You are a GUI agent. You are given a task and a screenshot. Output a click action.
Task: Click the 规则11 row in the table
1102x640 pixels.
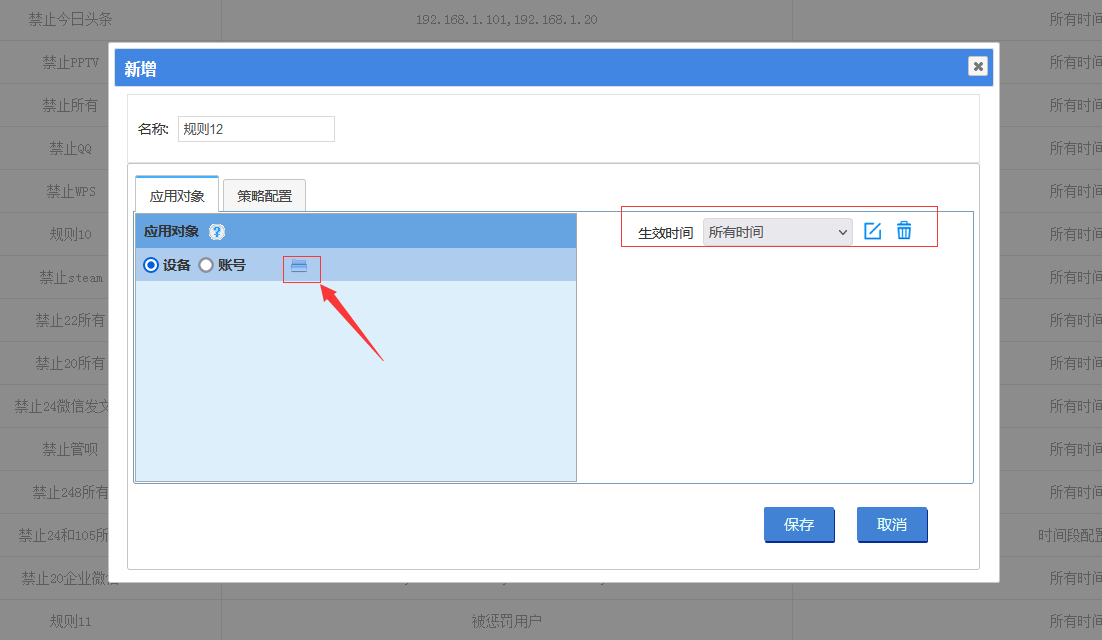tap(70, 621)
